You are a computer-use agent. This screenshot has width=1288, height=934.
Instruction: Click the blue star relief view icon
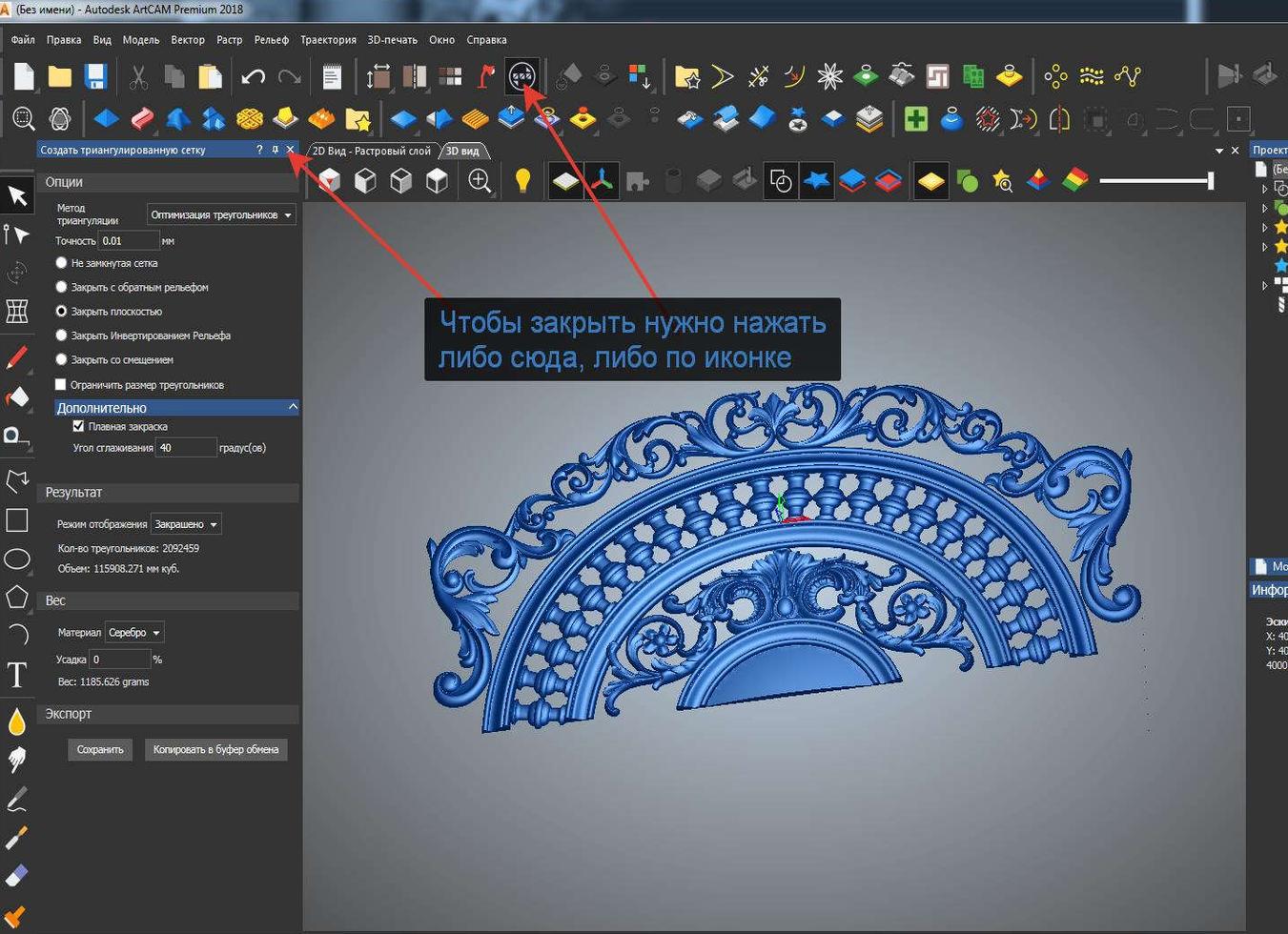click(x=816, y=180)
